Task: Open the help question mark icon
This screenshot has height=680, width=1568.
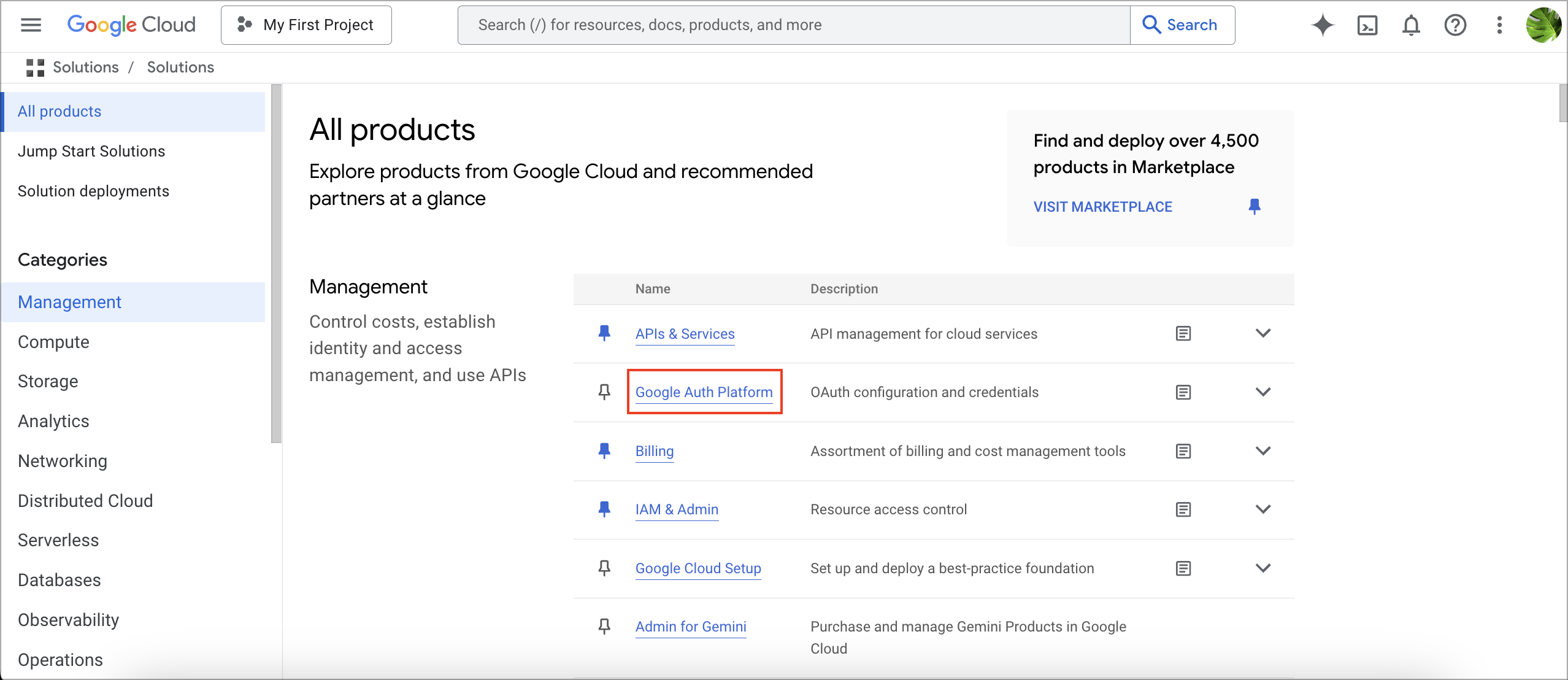Action: pos(1455,25)
